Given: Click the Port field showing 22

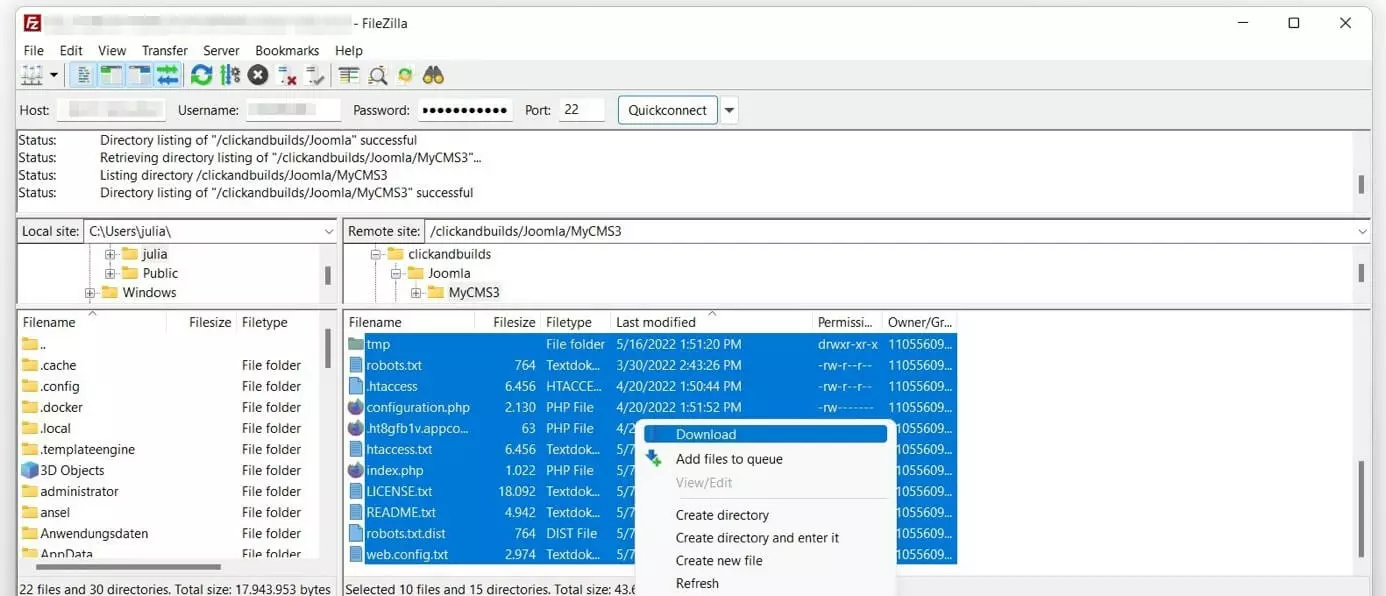Looking at the screenshot, I should pos(582,110).
